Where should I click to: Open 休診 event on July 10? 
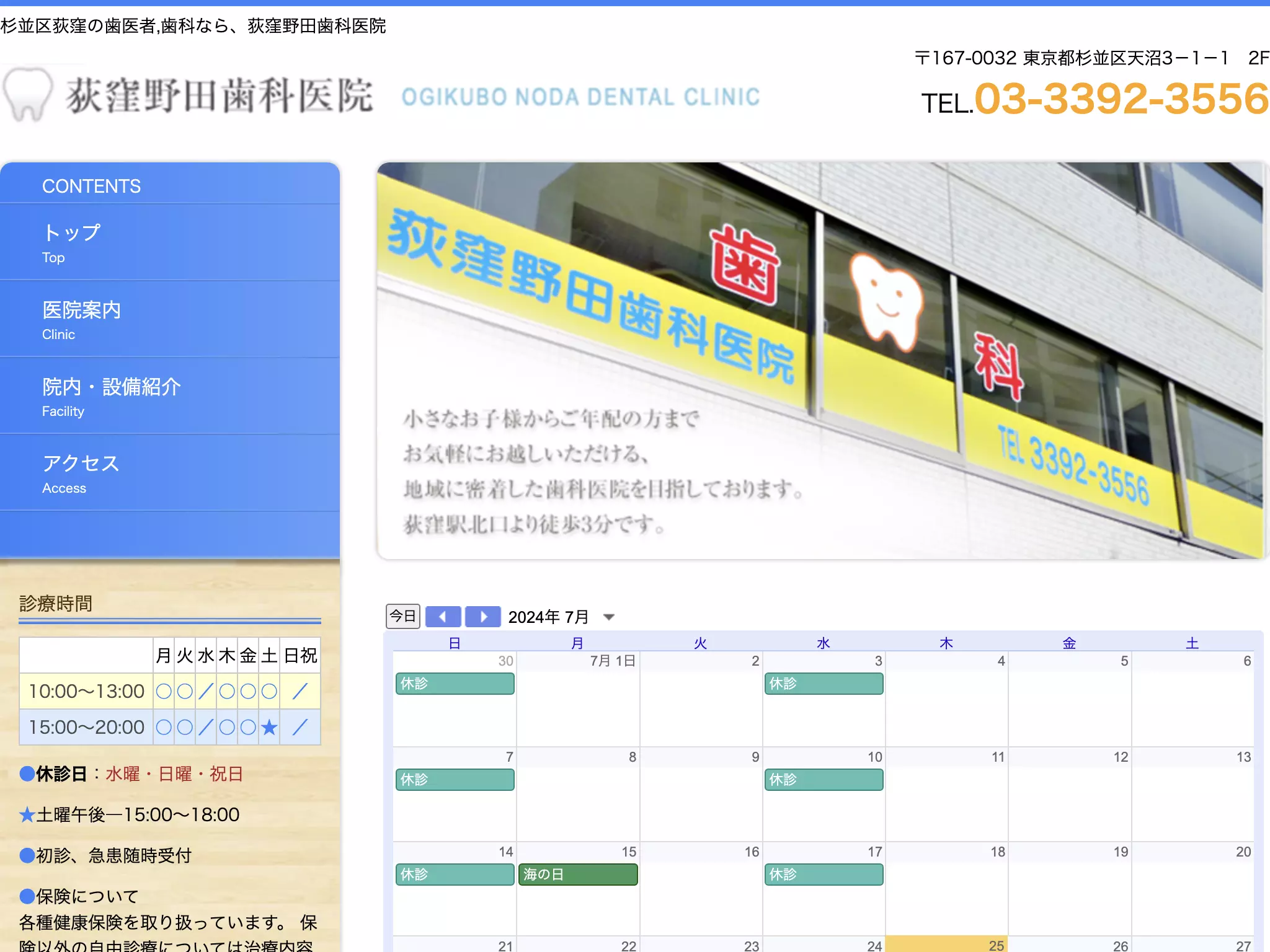click(x=824, y=780)
